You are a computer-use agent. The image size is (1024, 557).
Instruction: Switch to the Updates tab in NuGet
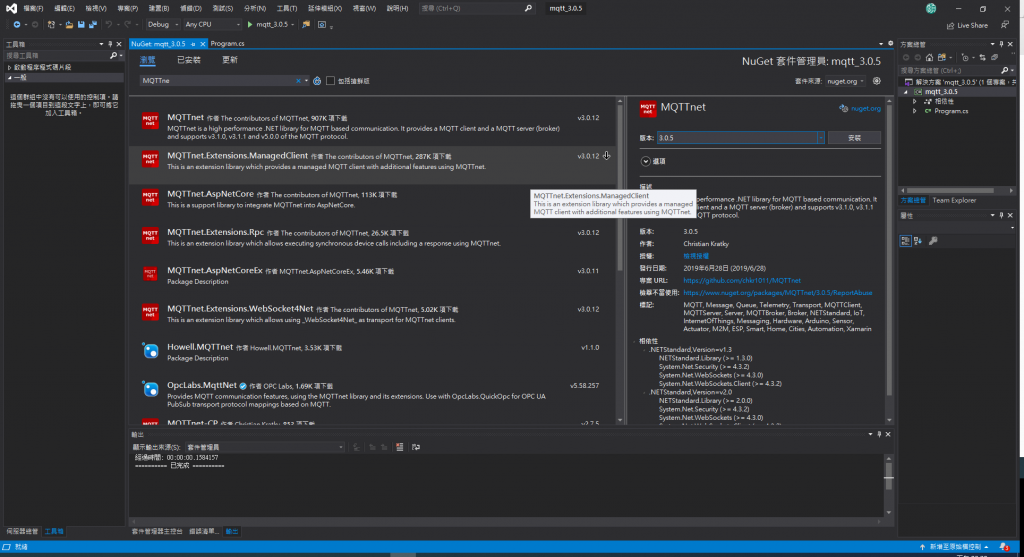coord(230,60)
